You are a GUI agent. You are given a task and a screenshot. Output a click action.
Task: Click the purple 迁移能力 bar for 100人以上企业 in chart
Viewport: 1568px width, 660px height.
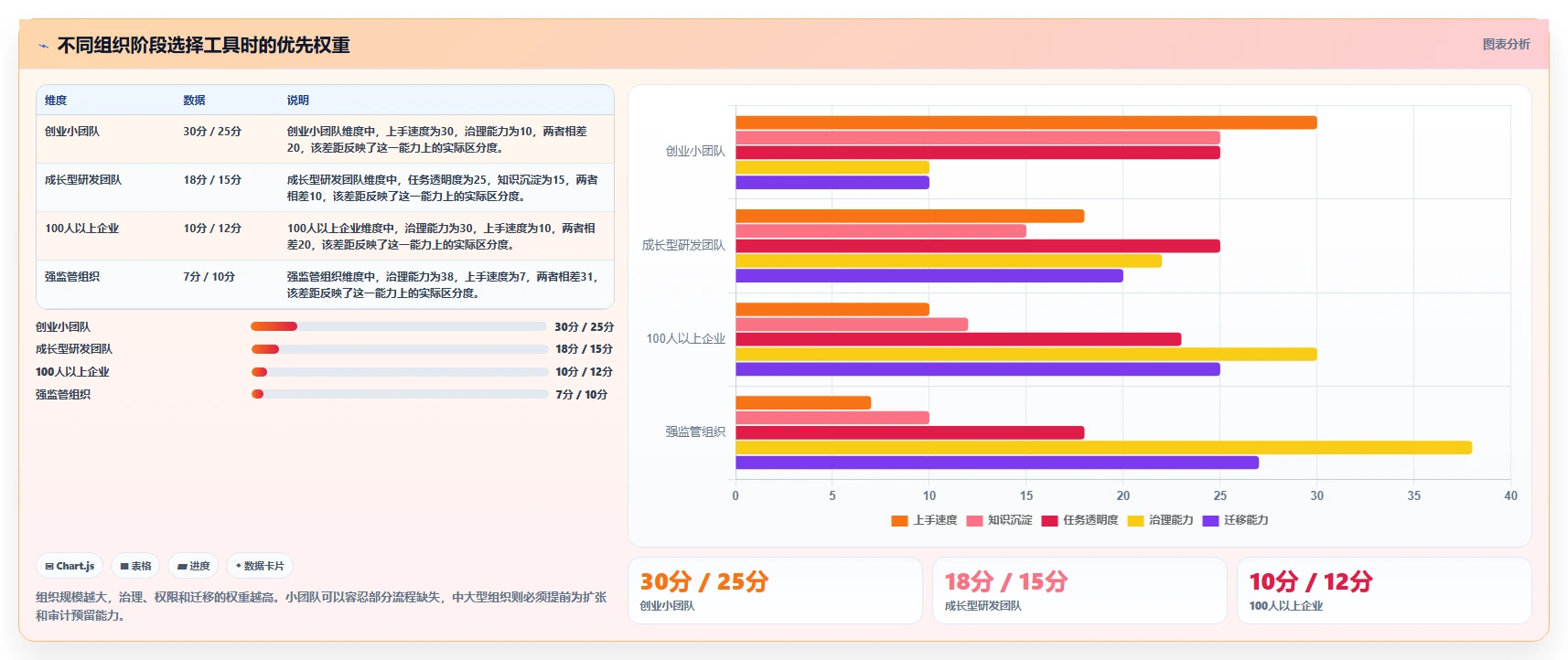978,369
